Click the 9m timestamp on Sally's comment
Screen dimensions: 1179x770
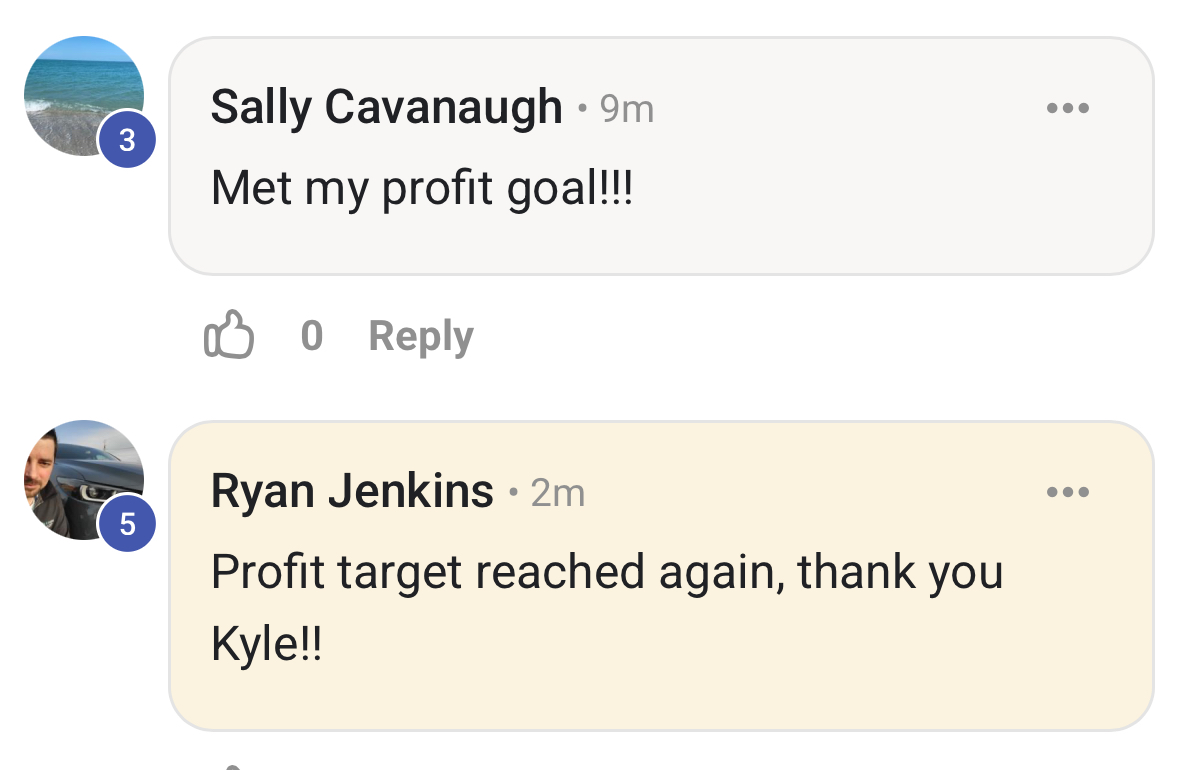(x=627, y=109)
